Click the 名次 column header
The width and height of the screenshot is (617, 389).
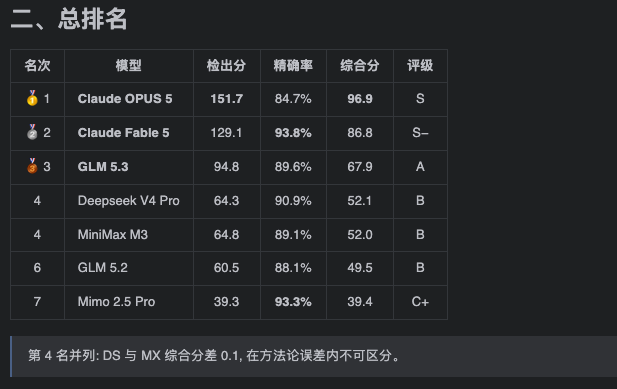(37, 65)
